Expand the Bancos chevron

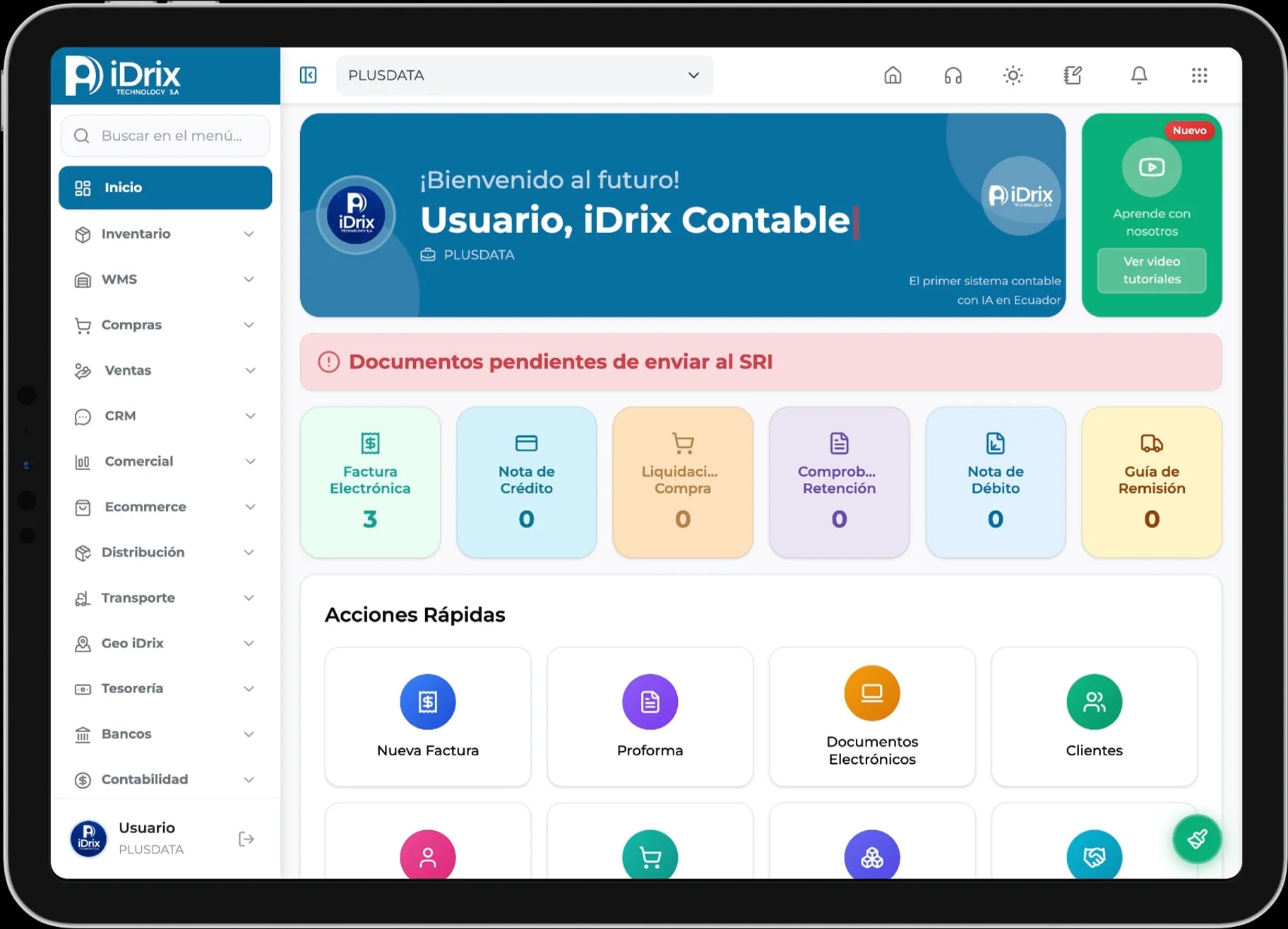(x=249, y=734)
